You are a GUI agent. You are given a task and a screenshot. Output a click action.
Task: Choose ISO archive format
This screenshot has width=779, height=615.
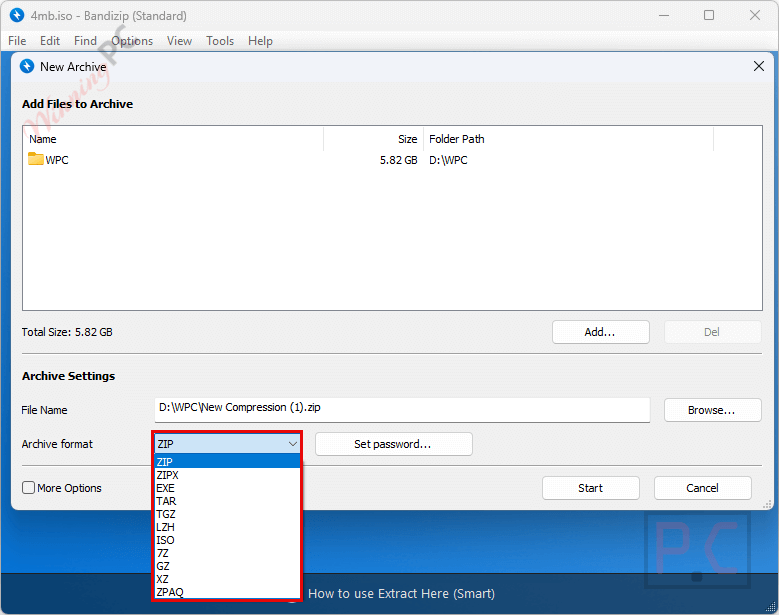click(x=228, y=540)
